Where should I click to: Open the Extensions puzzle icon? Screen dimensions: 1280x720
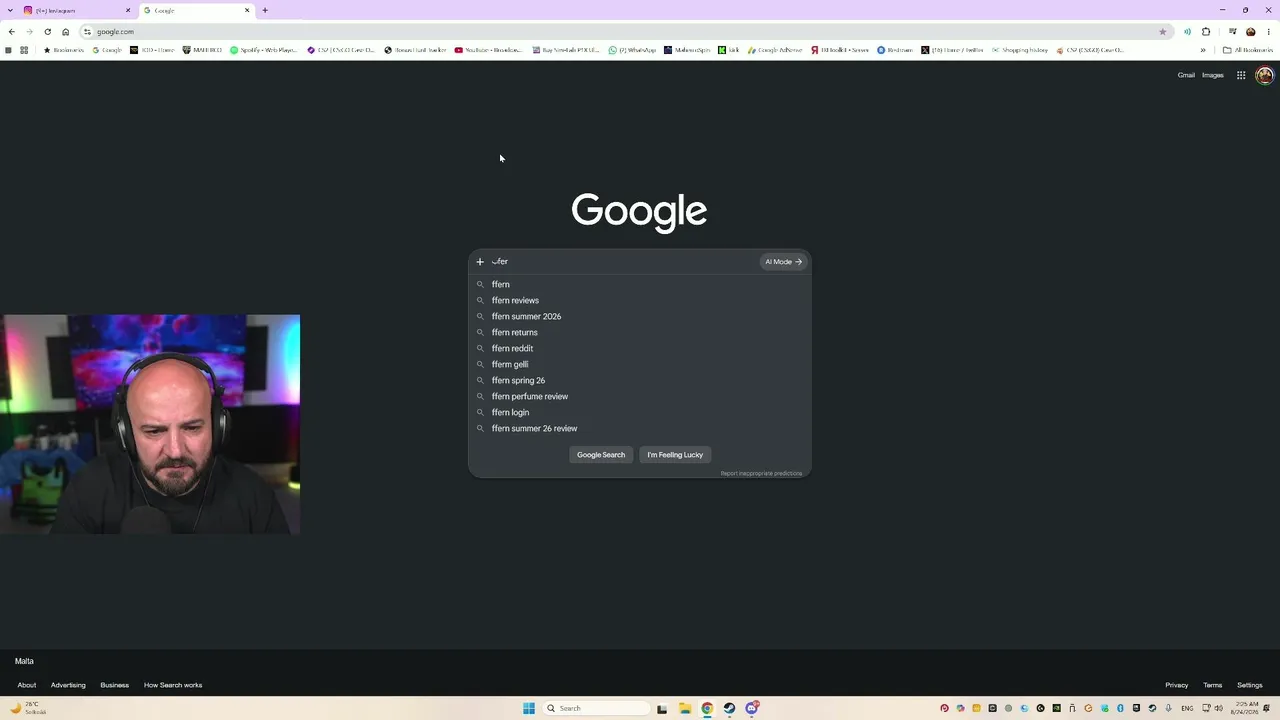click(x=1206, y=32)
